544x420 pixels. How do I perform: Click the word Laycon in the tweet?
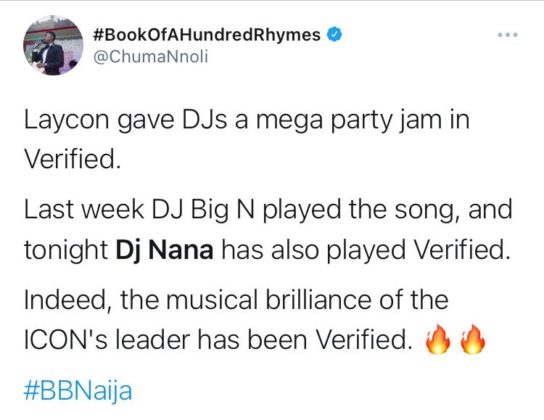(x=66, y=121)
